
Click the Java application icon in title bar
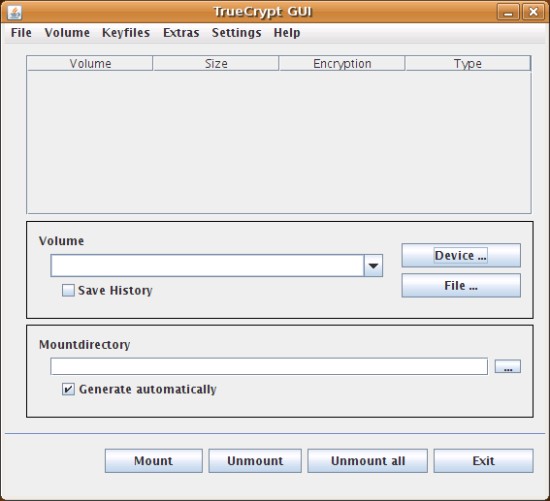(15, 13)
